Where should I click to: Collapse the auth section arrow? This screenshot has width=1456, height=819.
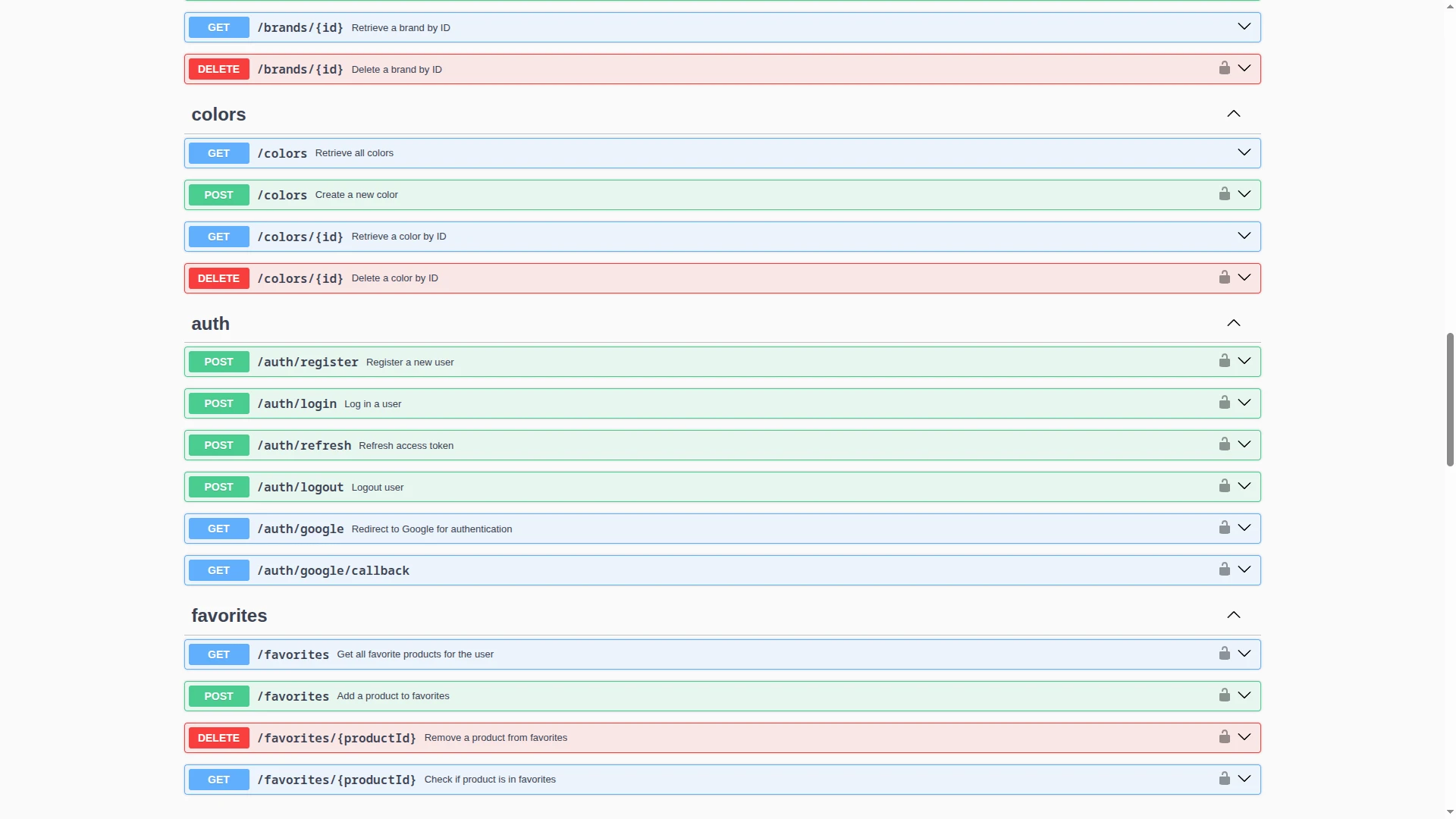[x=1234, y=323]
